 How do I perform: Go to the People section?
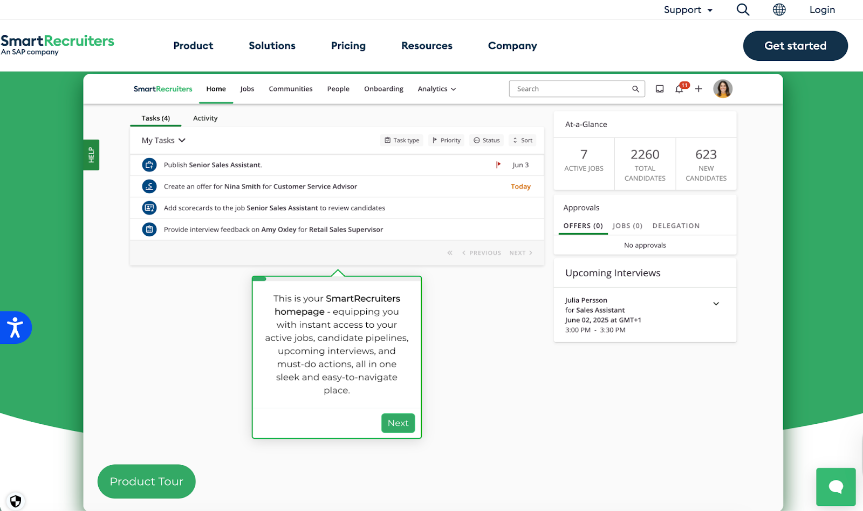pos(338,89)
